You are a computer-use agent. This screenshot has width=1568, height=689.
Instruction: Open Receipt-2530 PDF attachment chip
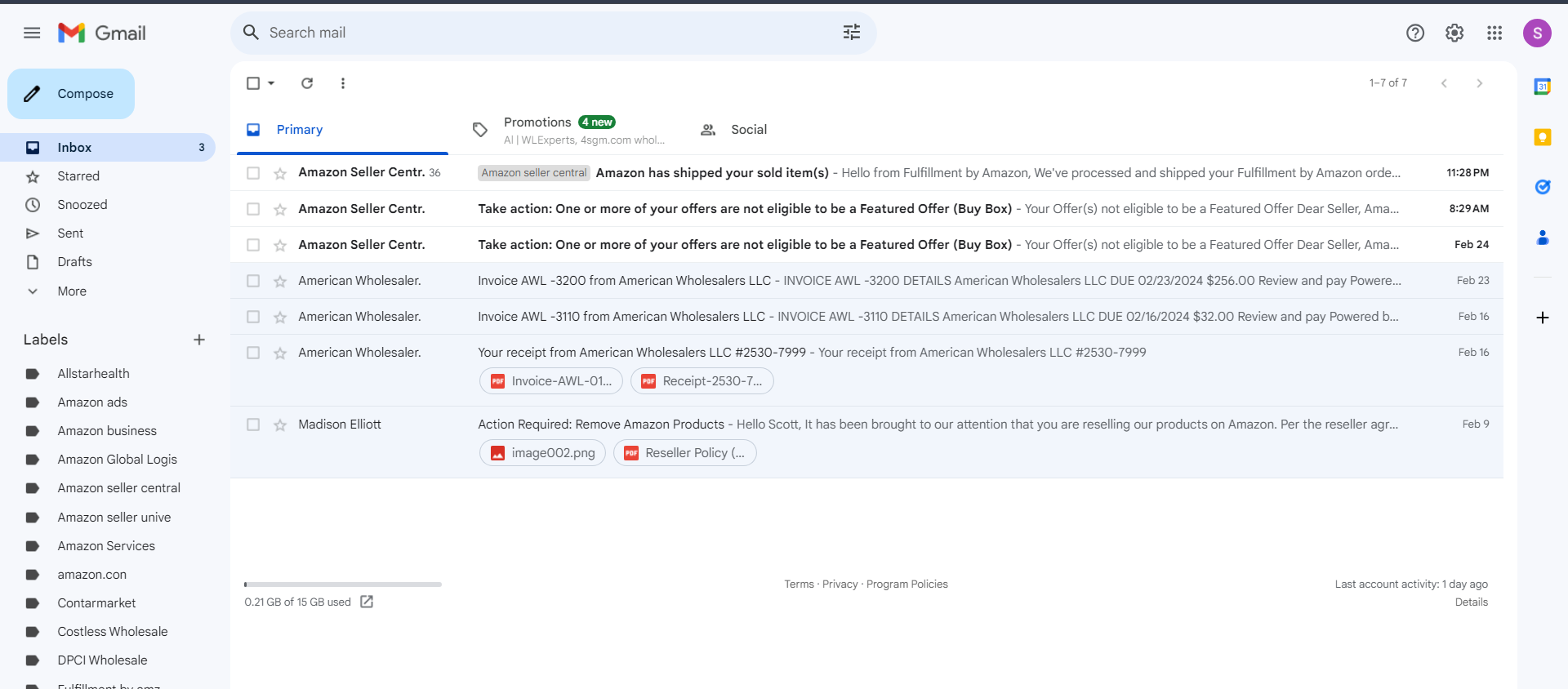(x=702, y=381)
